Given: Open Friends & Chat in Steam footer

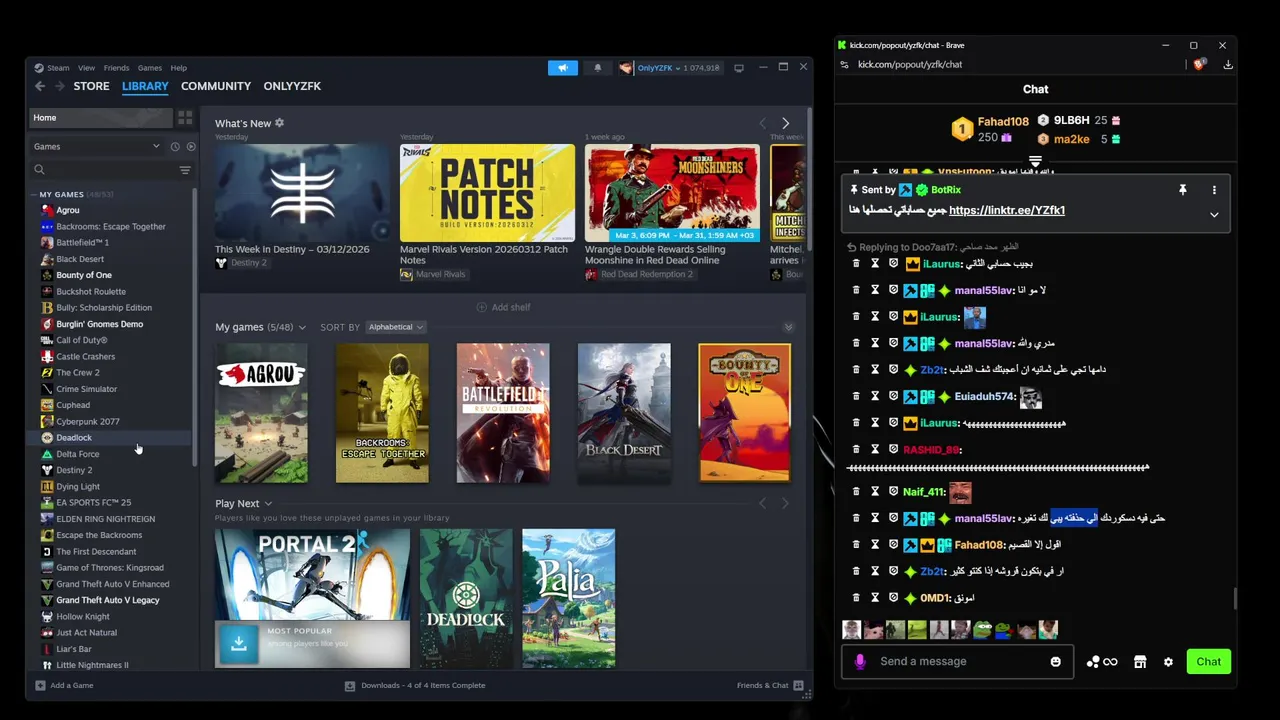Looking at the screenshot, I should (769, 686).
